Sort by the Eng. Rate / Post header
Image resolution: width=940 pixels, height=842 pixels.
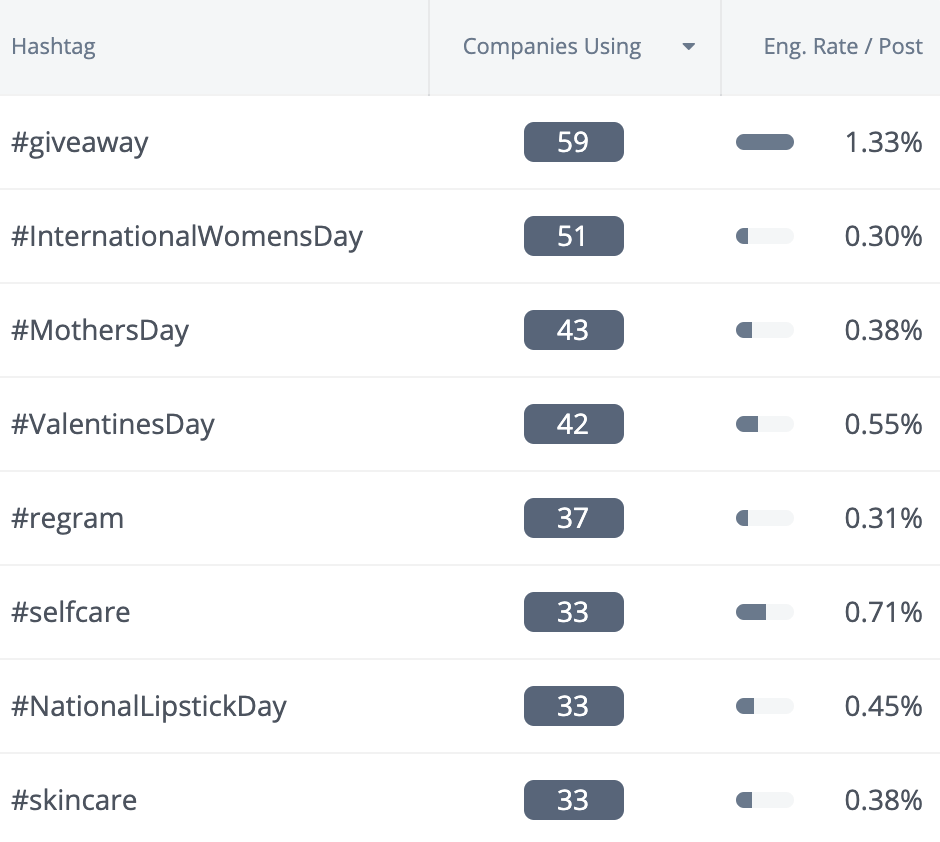(x=843, y=46)
